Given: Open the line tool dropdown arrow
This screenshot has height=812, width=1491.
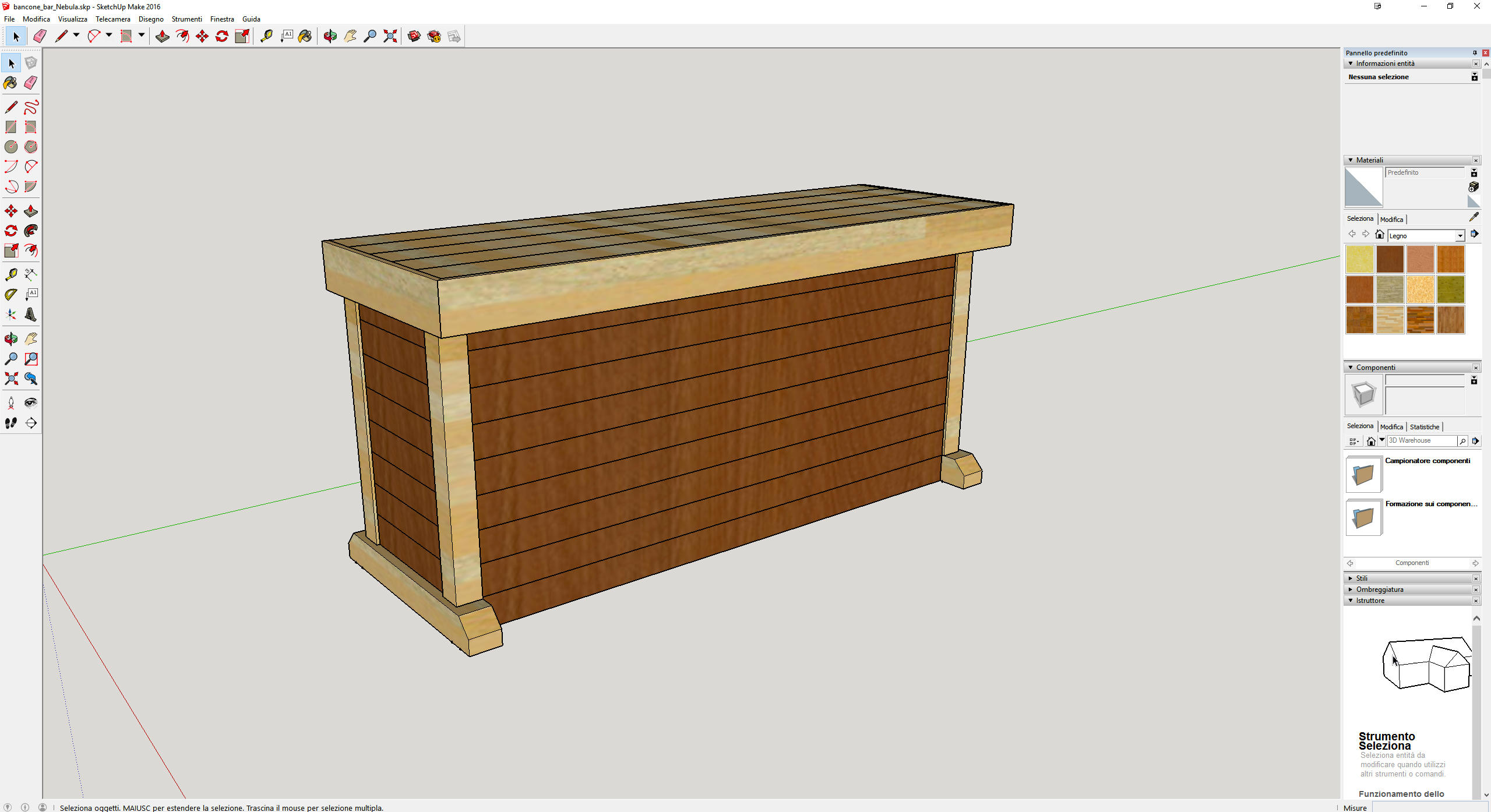Looking at the screenshot, I should click(x=76, y=36).
